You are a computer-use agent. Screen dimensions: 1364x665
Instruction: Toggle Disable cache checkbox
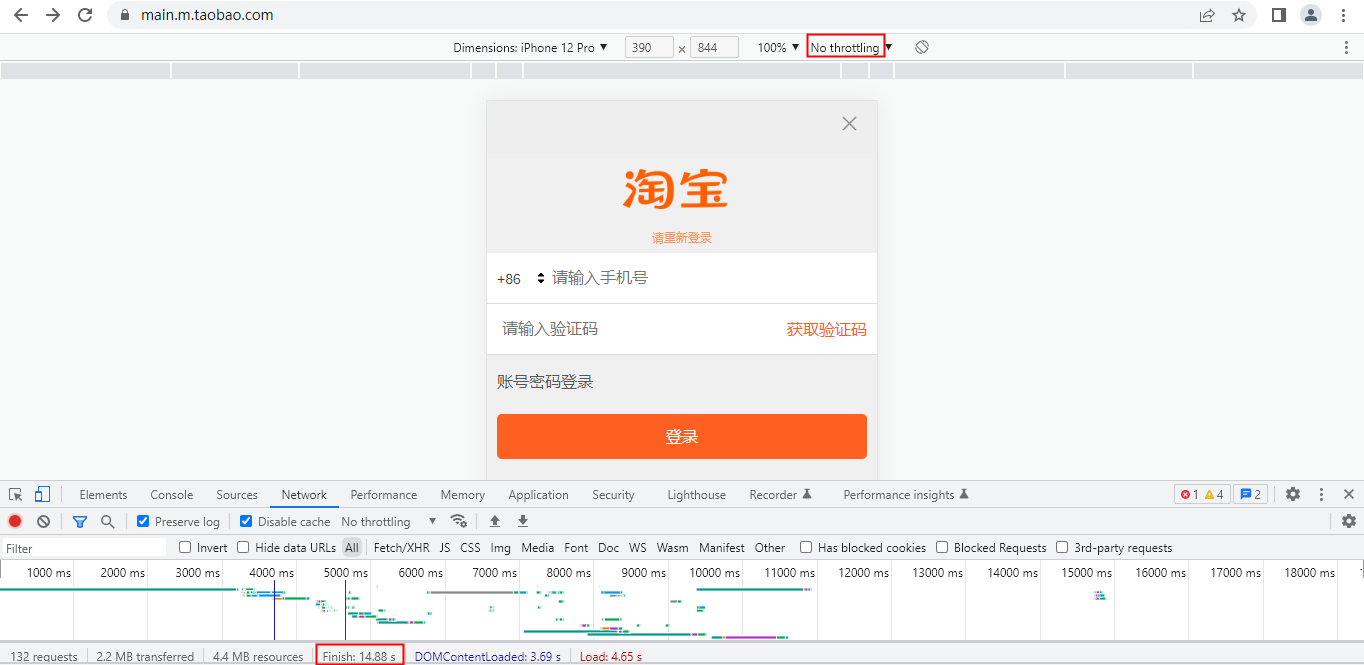tap(246, 521)
